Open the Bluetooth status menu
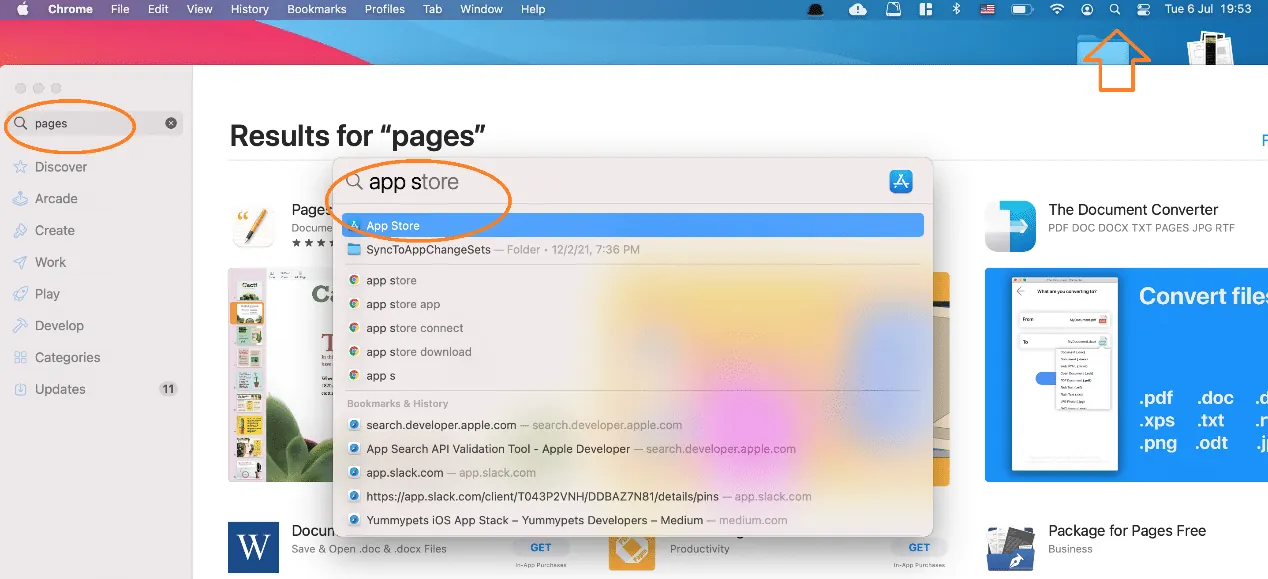 (955, 9)
